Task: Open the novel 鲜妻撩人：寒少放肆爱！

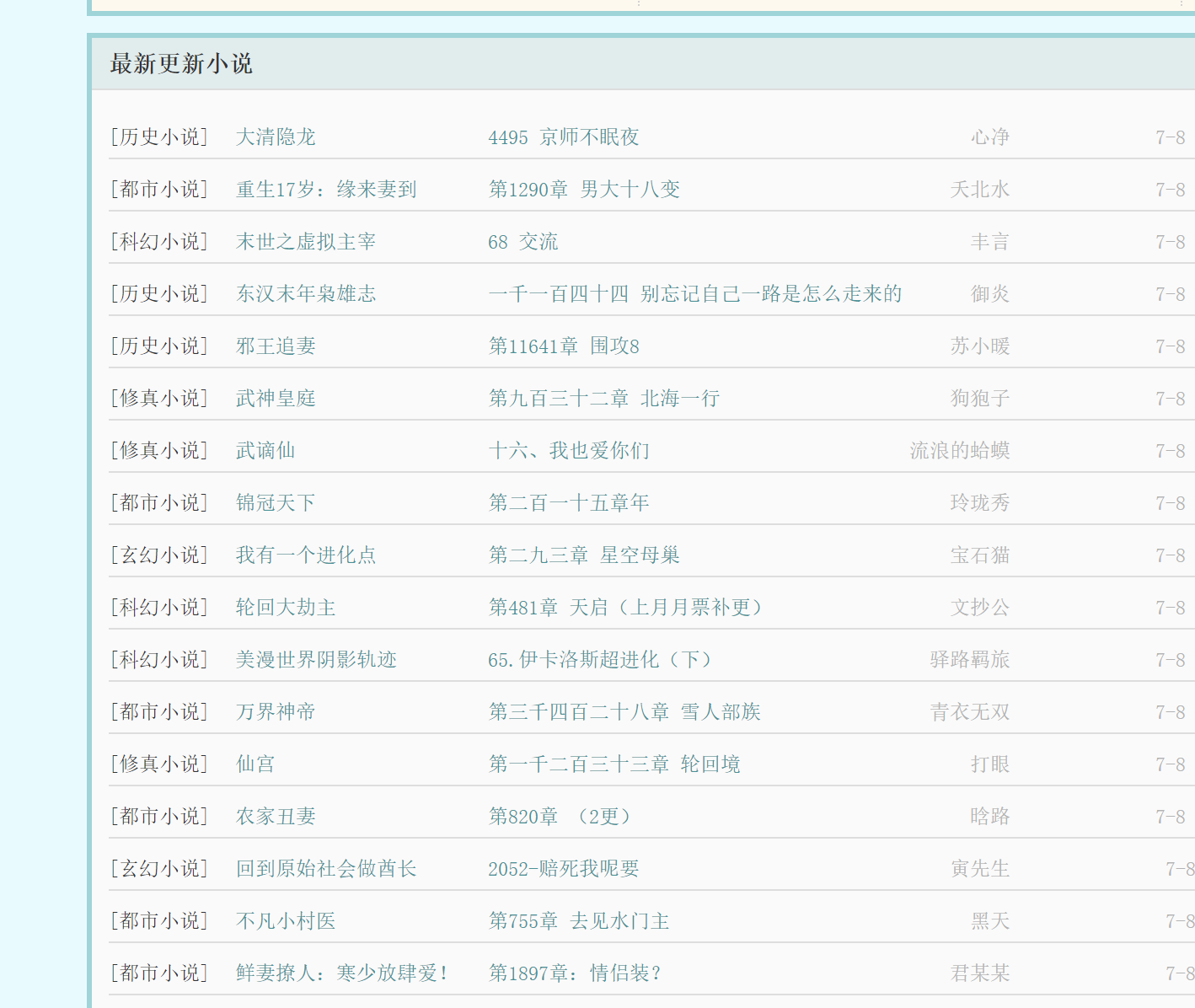Action: pos(341,973)
